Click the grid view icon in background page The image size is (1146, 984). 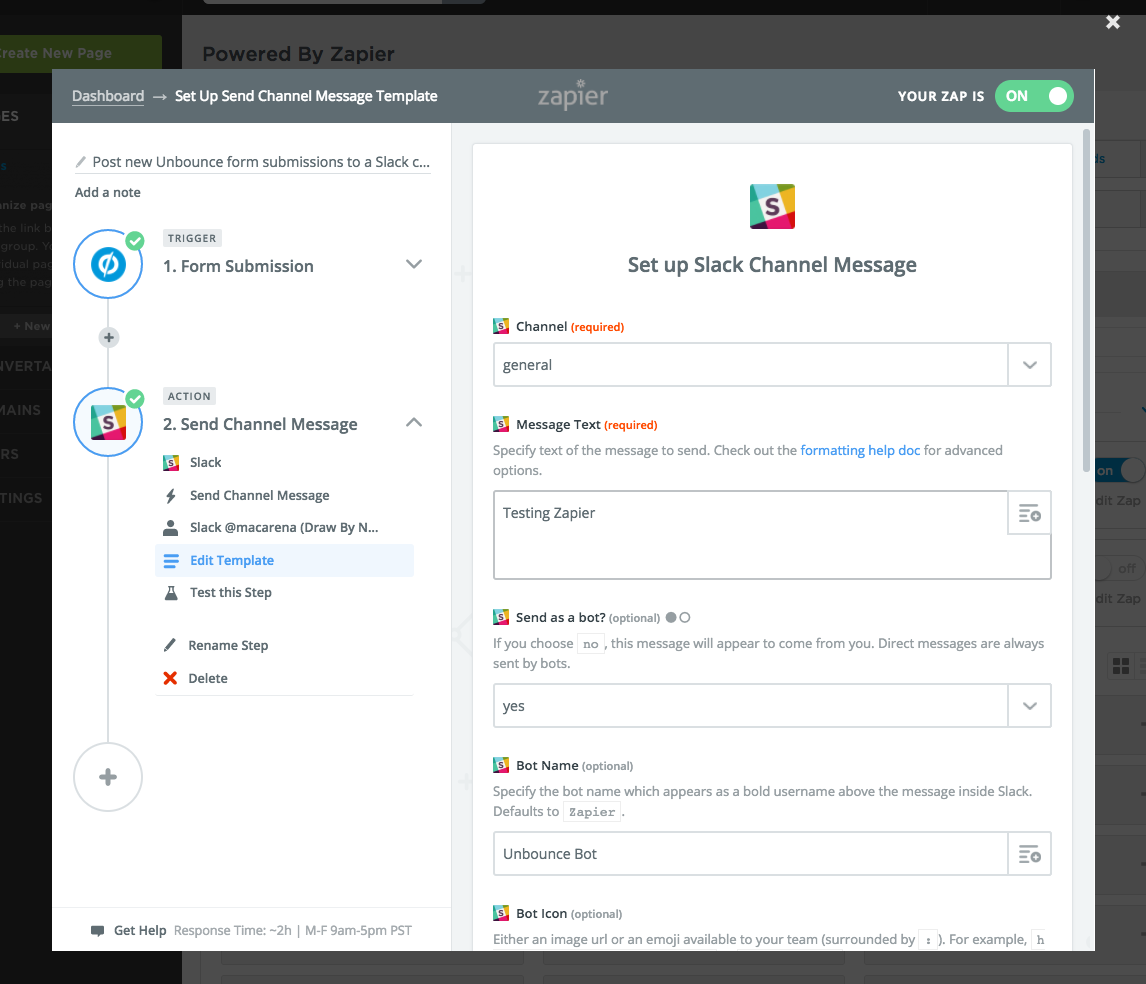coord(1120,666)
